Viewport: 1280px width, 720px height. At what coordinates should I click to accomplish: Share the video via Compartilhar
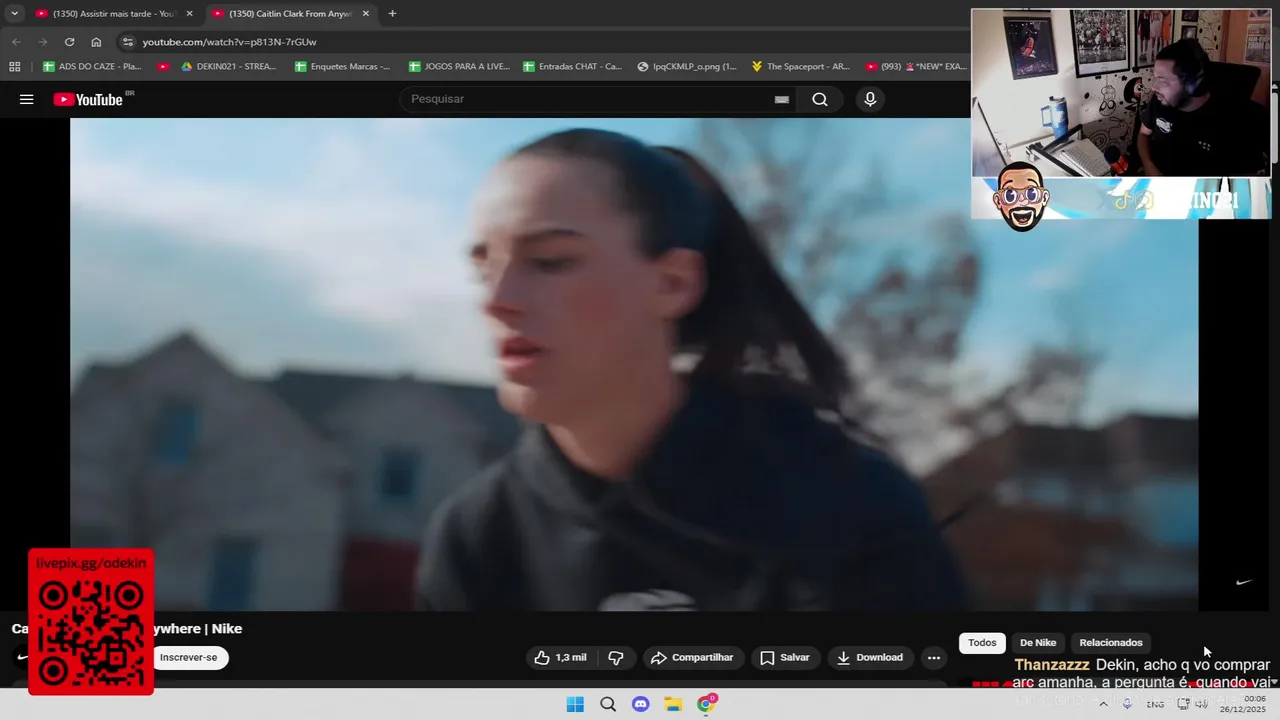coord(692,657)
